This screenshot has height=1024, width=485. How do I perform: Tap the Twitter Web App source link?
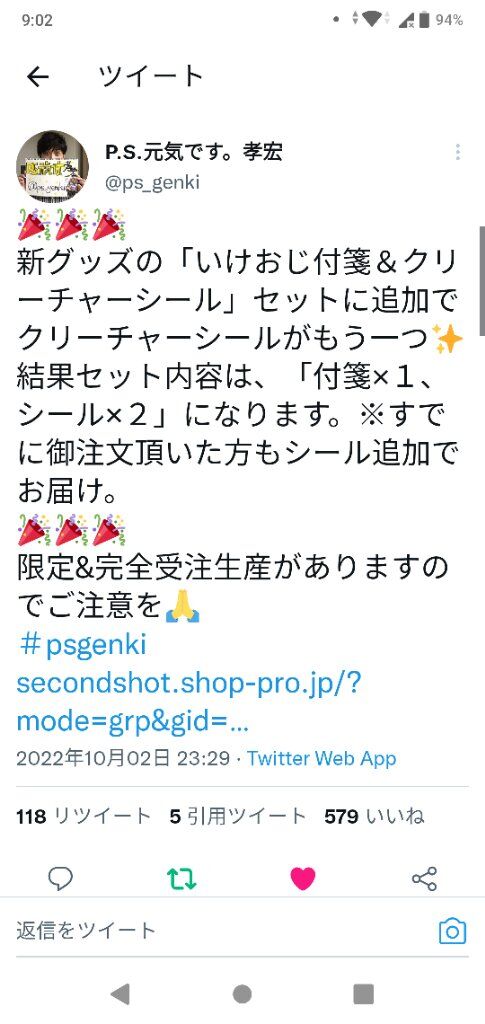(x=322, y=758)
